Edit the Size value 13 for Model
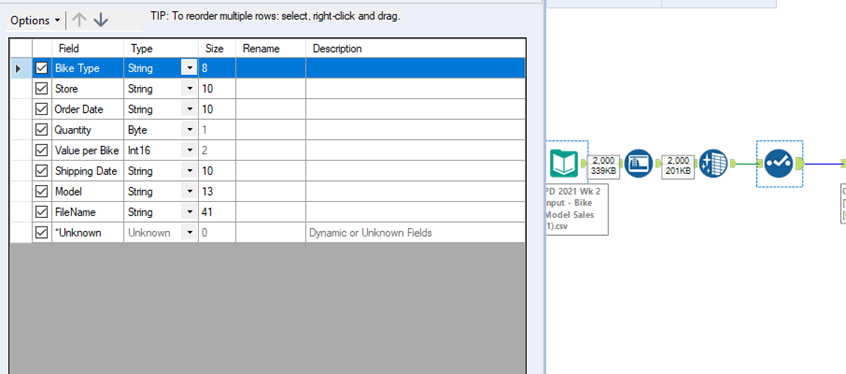Viewport: 846px width, 374px height. tap(217, 191)
